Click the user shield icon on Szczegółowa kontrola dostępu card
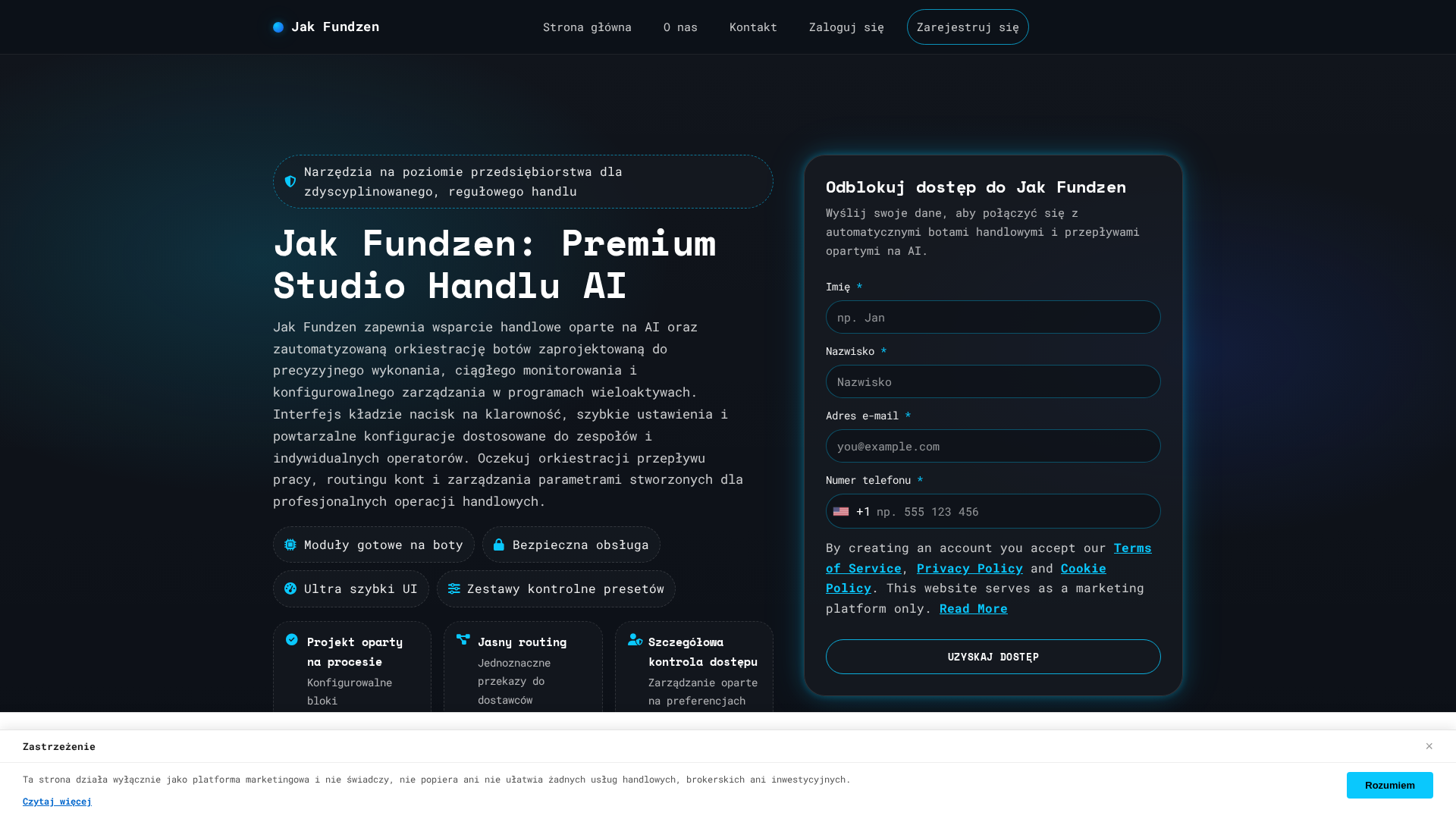This screenshot has height=819, width=1456. coord(635,640)
